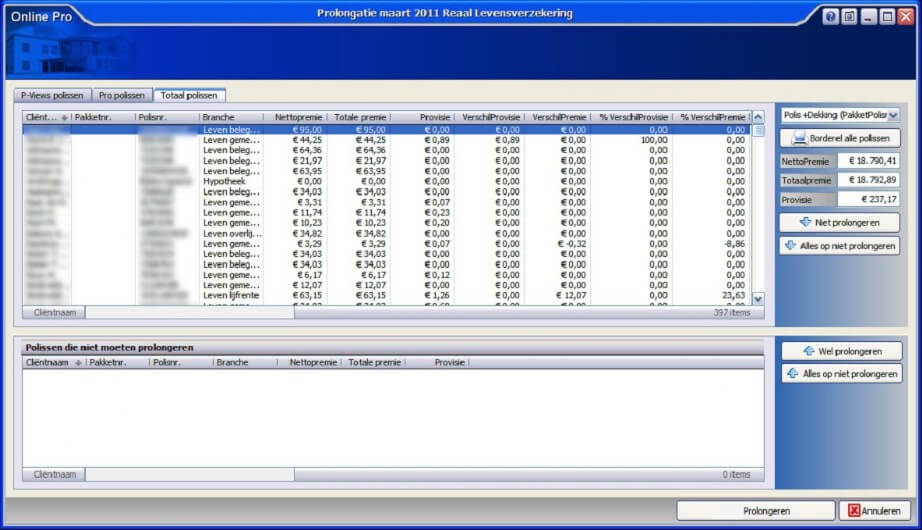Click the € 1,26 Provisie cell
This screenshot has height=530, width=922.
tap(423, 295)
